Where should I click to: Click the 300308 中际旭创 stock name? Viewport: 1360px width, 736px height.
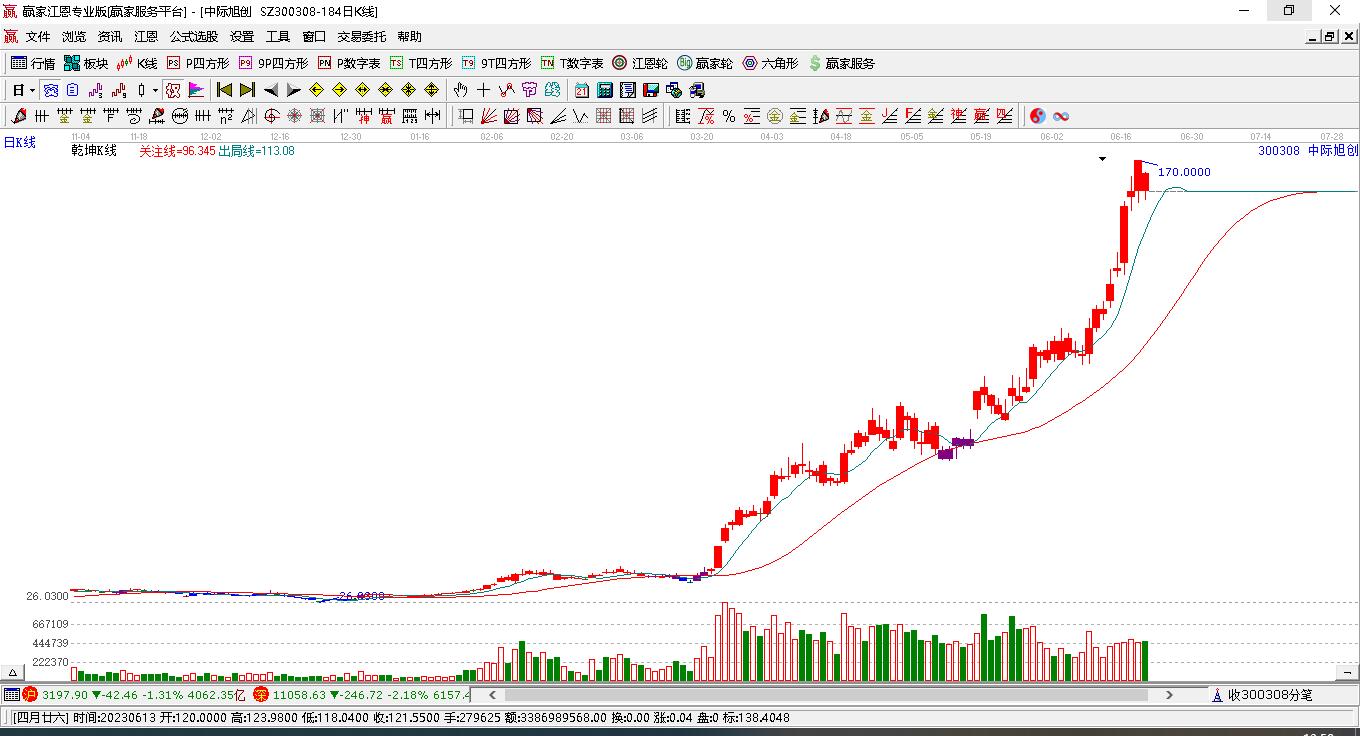(x=1308, y=151)
